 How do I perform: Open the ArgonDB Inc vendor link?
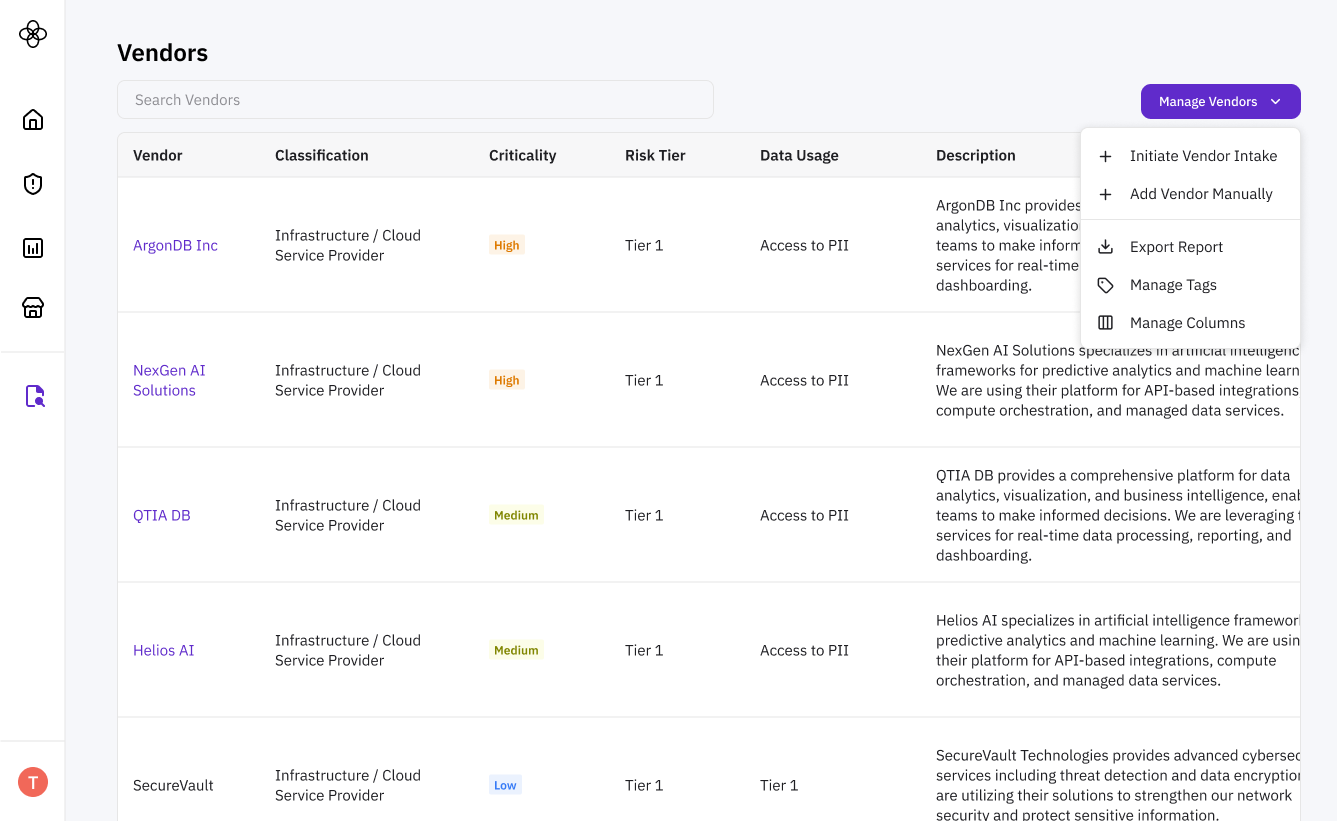click(175, 245)
